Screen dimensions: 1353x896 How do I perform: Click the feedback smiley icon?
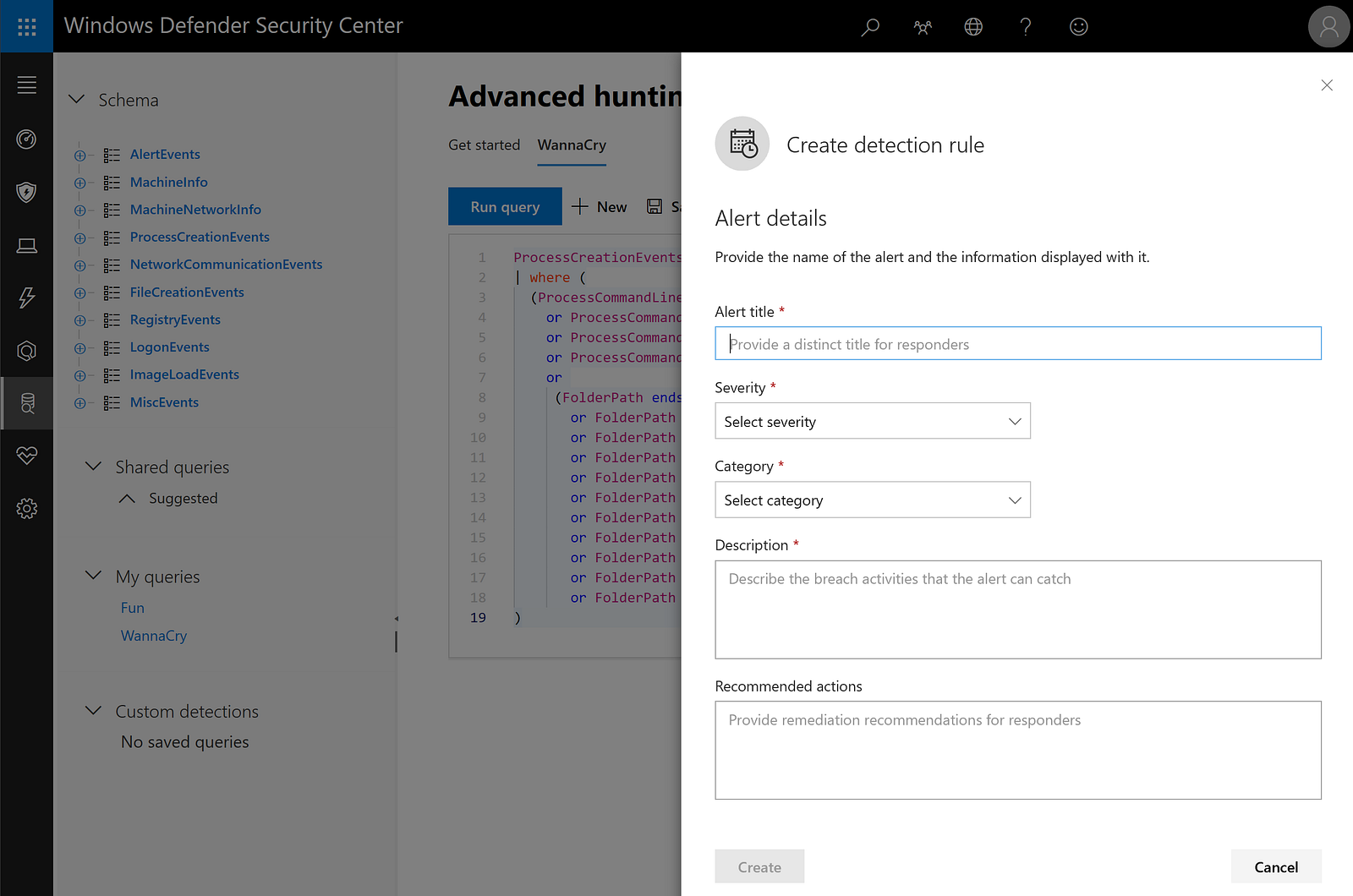coord(1078,27)
